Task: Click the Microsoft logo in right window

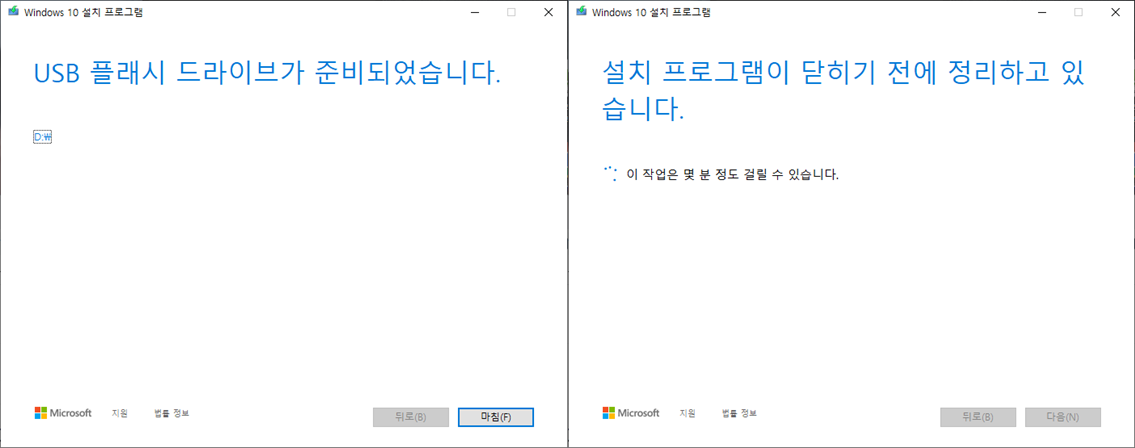Action: coord(630,413)
